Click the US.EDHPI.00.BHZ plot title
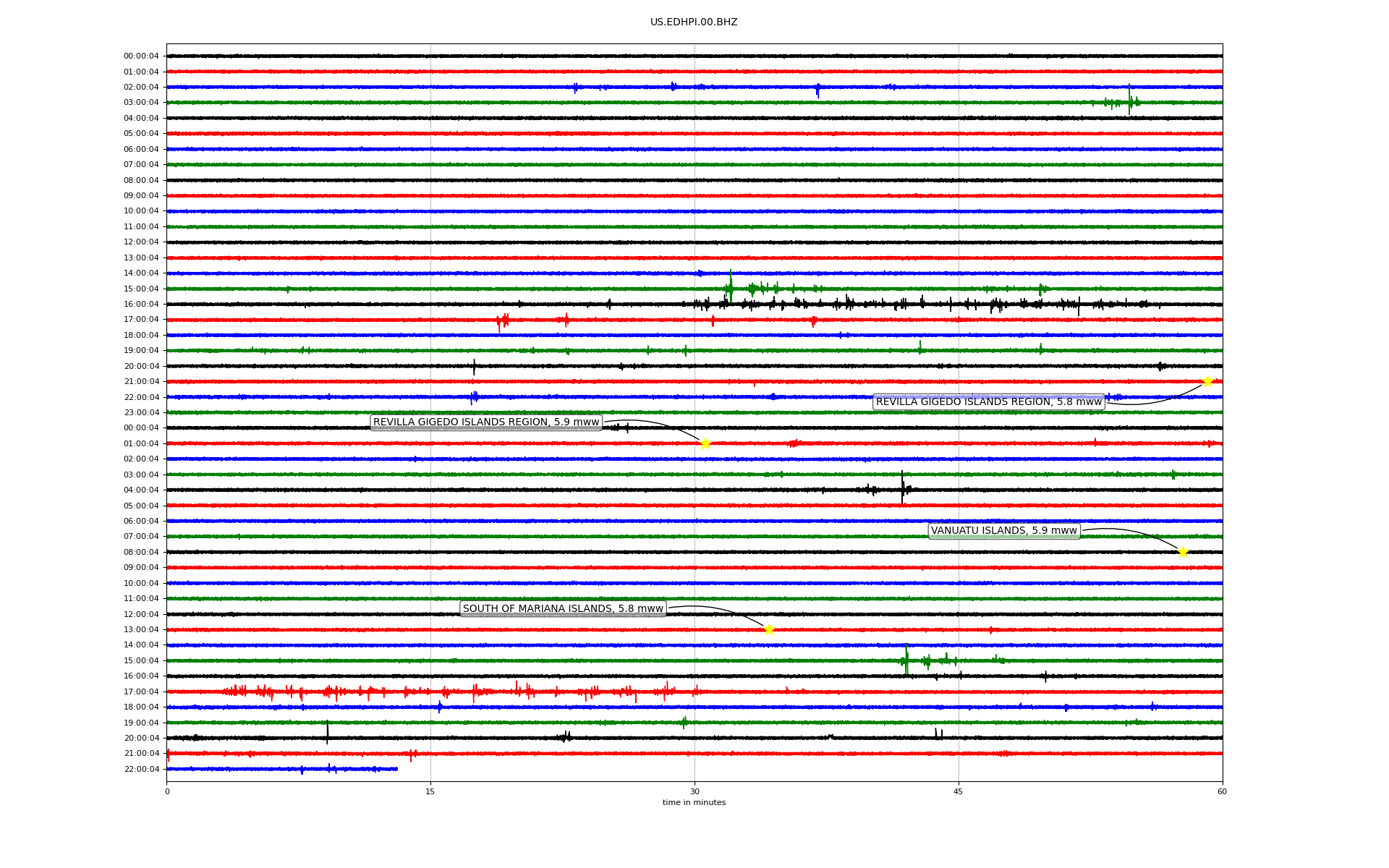 (694, 22)
